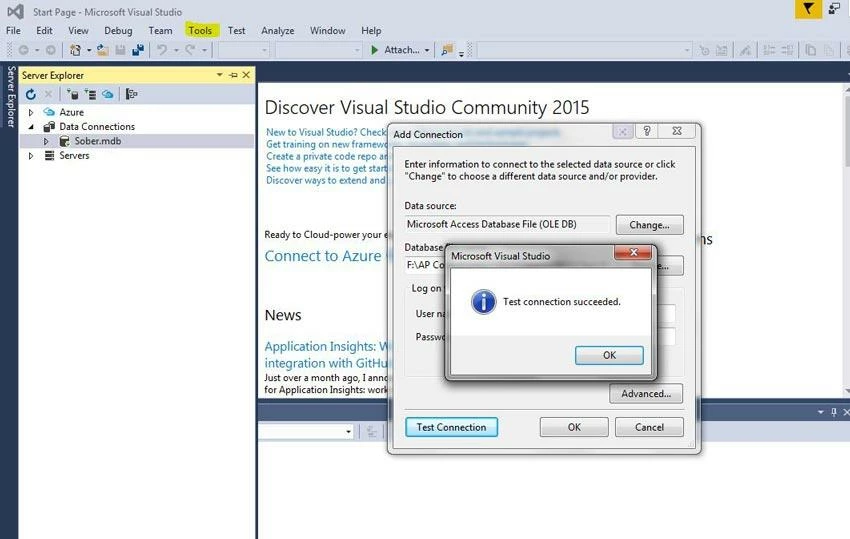Pin the Server Explorer panel

coord(234,75)
